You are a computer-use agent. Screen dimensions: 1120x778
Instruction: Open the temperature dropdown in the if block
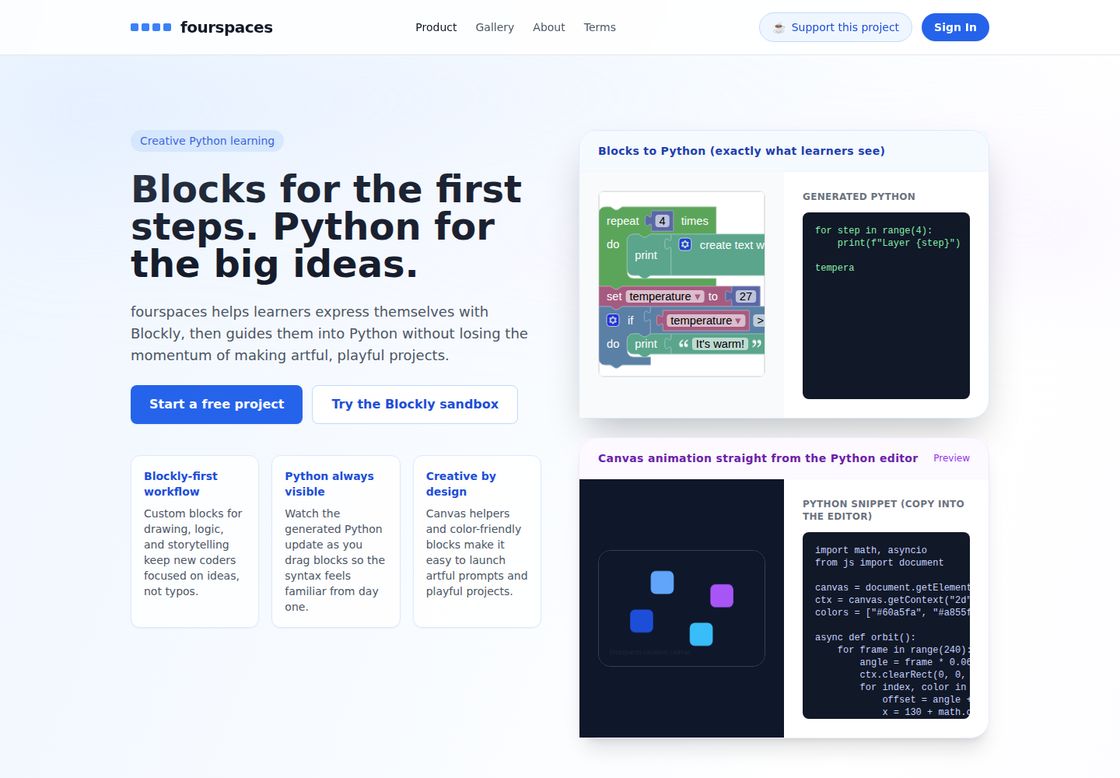(706, 320)
